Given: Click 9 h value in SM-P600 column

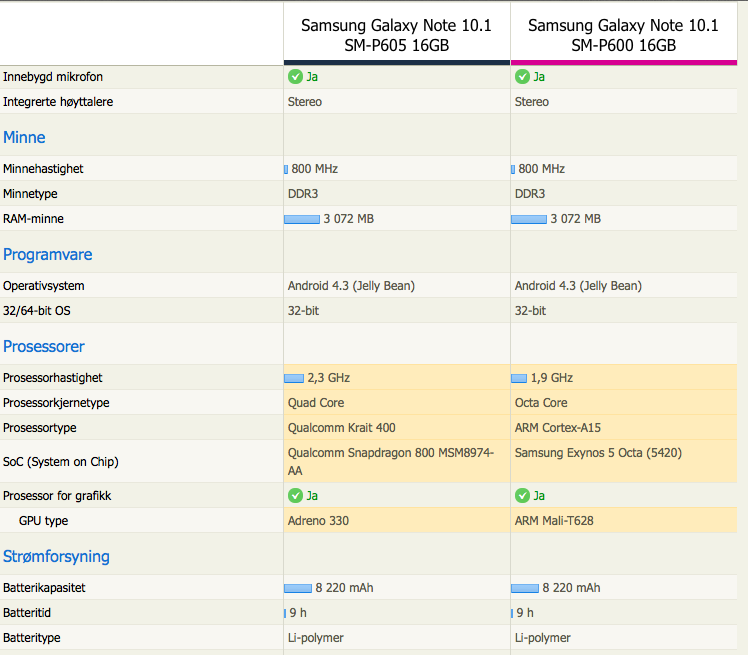Looking at the screenshot, I should [525, 613].
